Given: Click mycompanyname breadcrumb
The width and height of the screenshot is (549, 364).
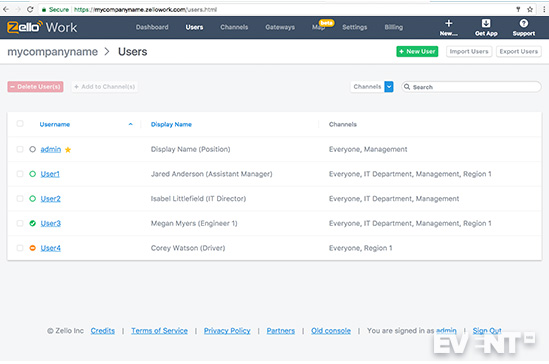Looking at the screenshot, I should pyautogui.click(x=53, y=52).
